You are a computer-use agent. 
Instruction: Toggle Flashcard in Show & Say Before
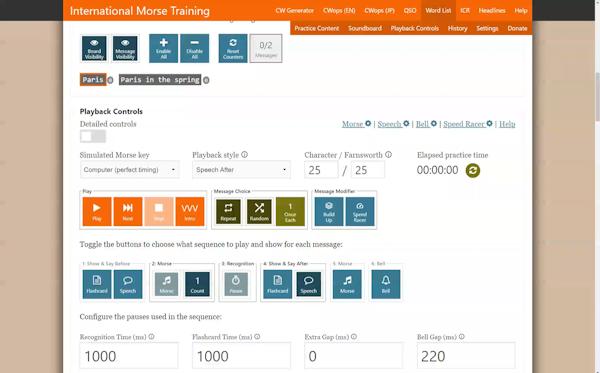coord(97,284)
